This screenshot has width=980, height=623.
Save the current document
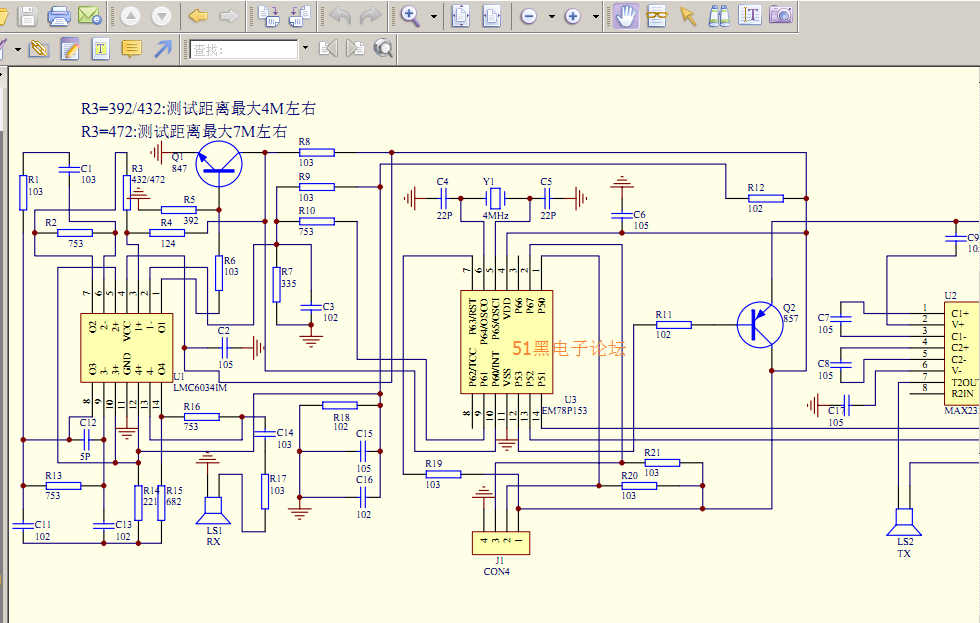[x=28, y=16]
